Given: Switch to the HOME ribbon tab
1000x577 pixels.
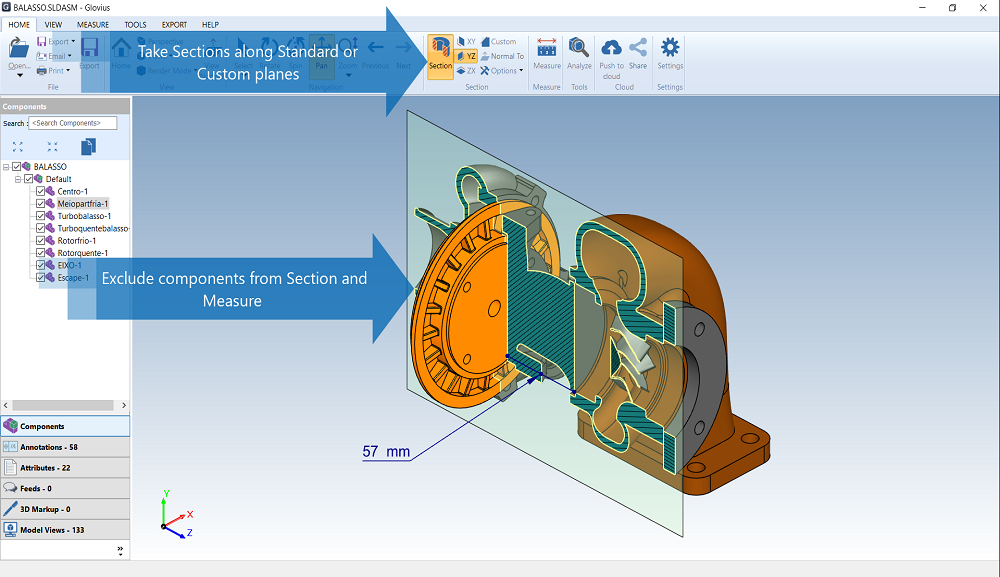Looking at the screenshot, I should pyautogui.click(x=19, y=25).
